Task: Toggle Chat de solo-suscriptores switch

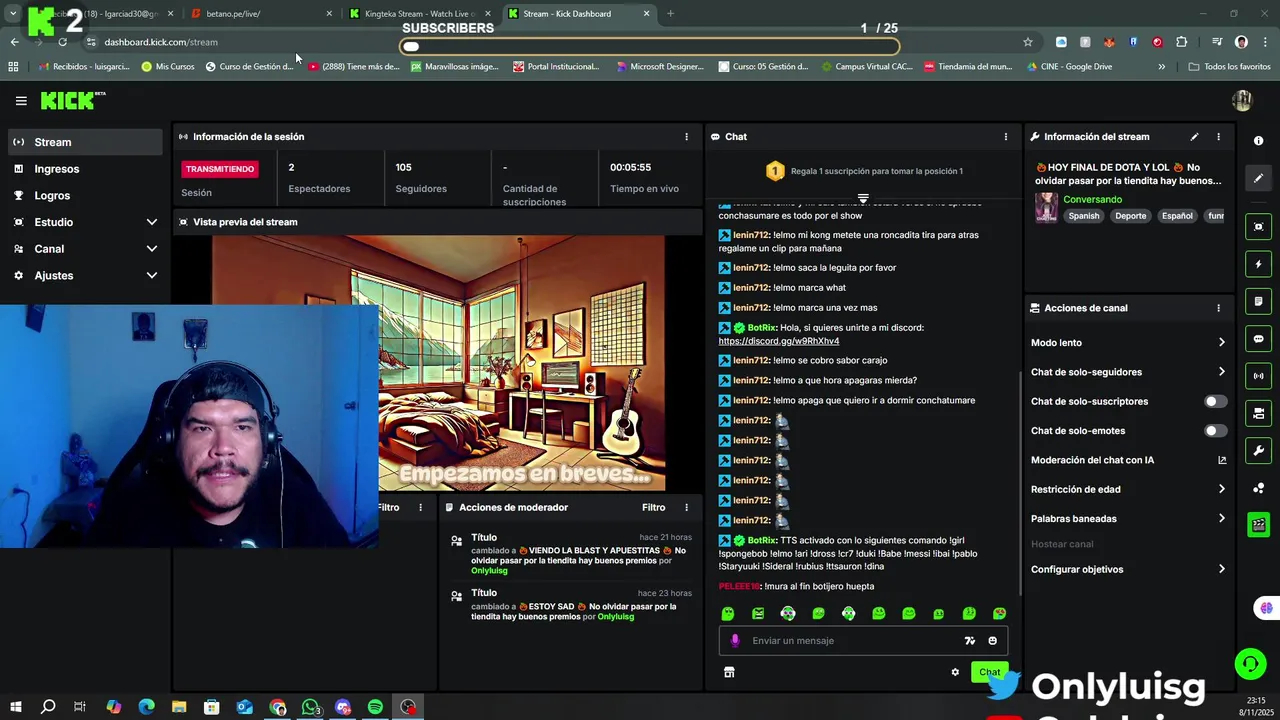Action: (1215, 402)
